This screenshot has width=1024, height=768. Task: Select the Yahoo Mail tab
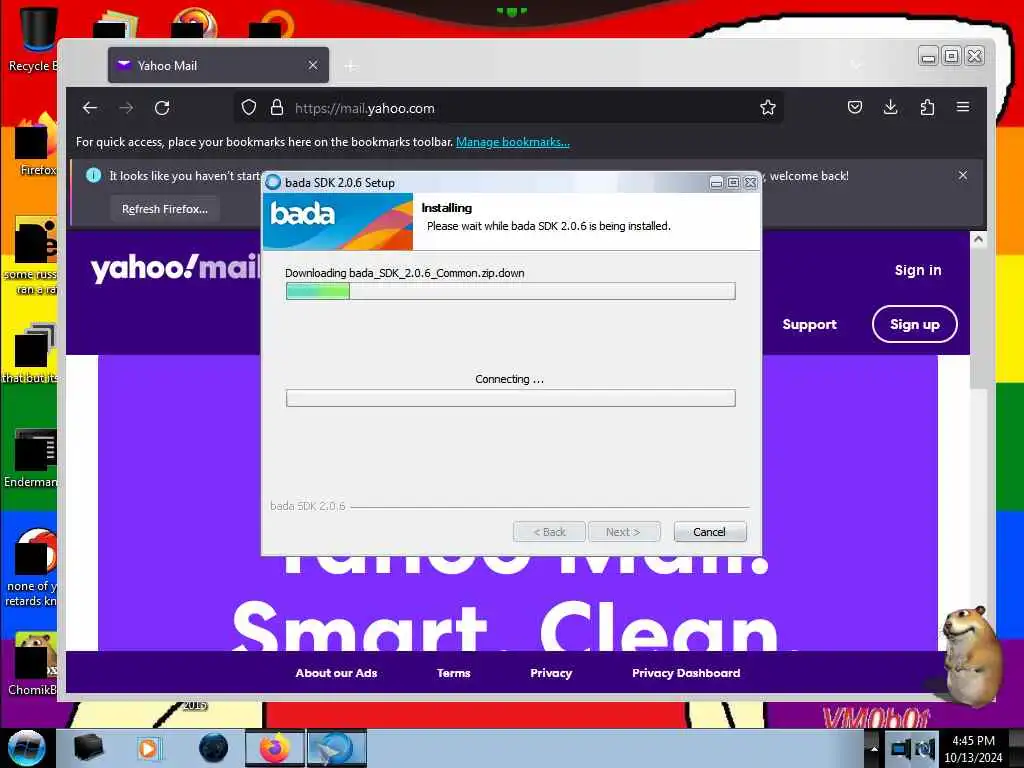(x=218, y=65)
